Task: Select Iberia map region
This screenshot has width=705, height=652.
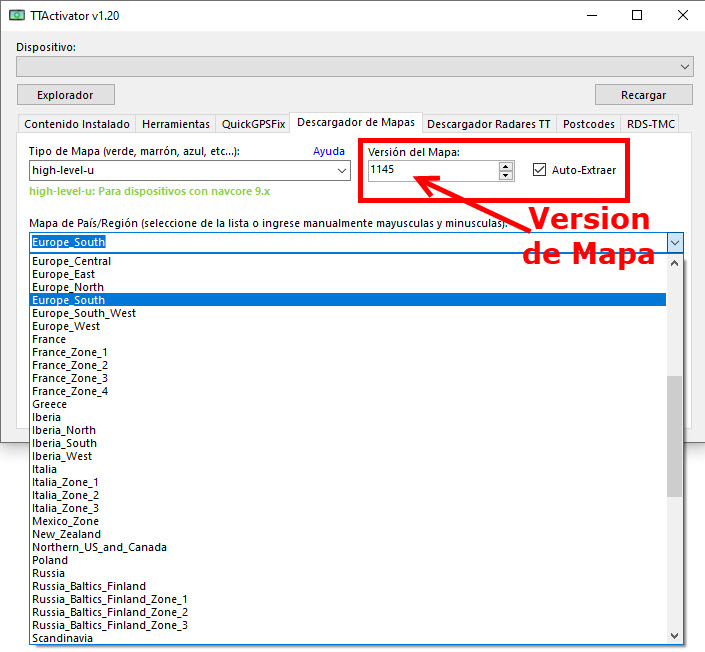Action: pos(348,417)
